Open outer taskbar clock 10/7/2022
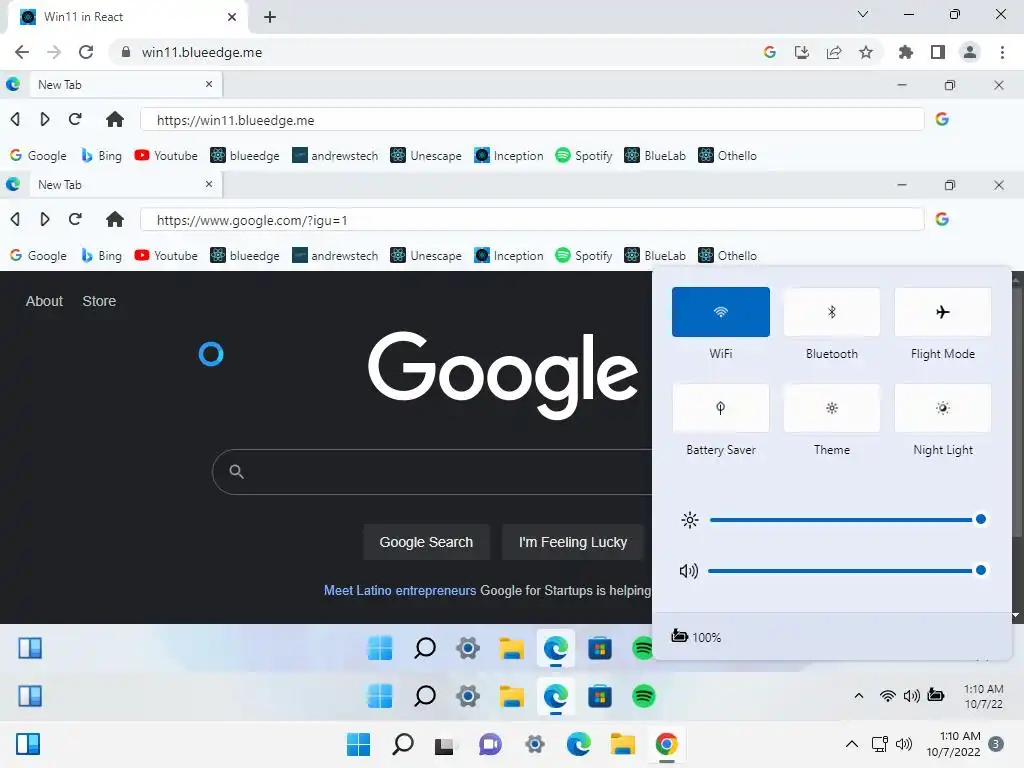Viewport: 1024px width, 768px height. [953, 744]
